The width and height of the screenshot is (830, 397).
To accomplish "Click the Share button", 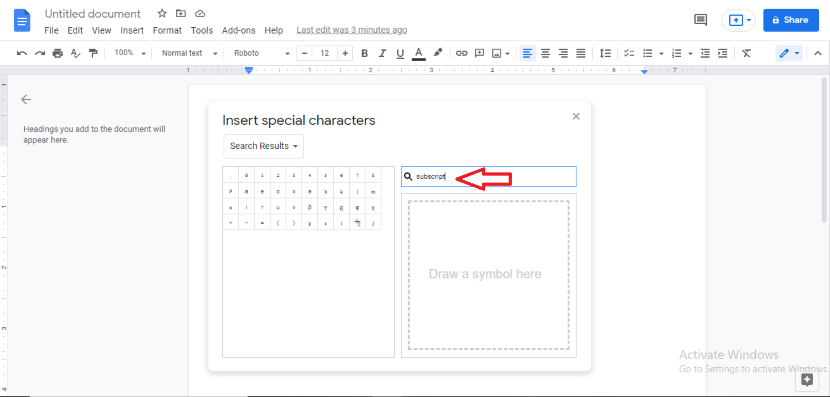I will (791, 20).
